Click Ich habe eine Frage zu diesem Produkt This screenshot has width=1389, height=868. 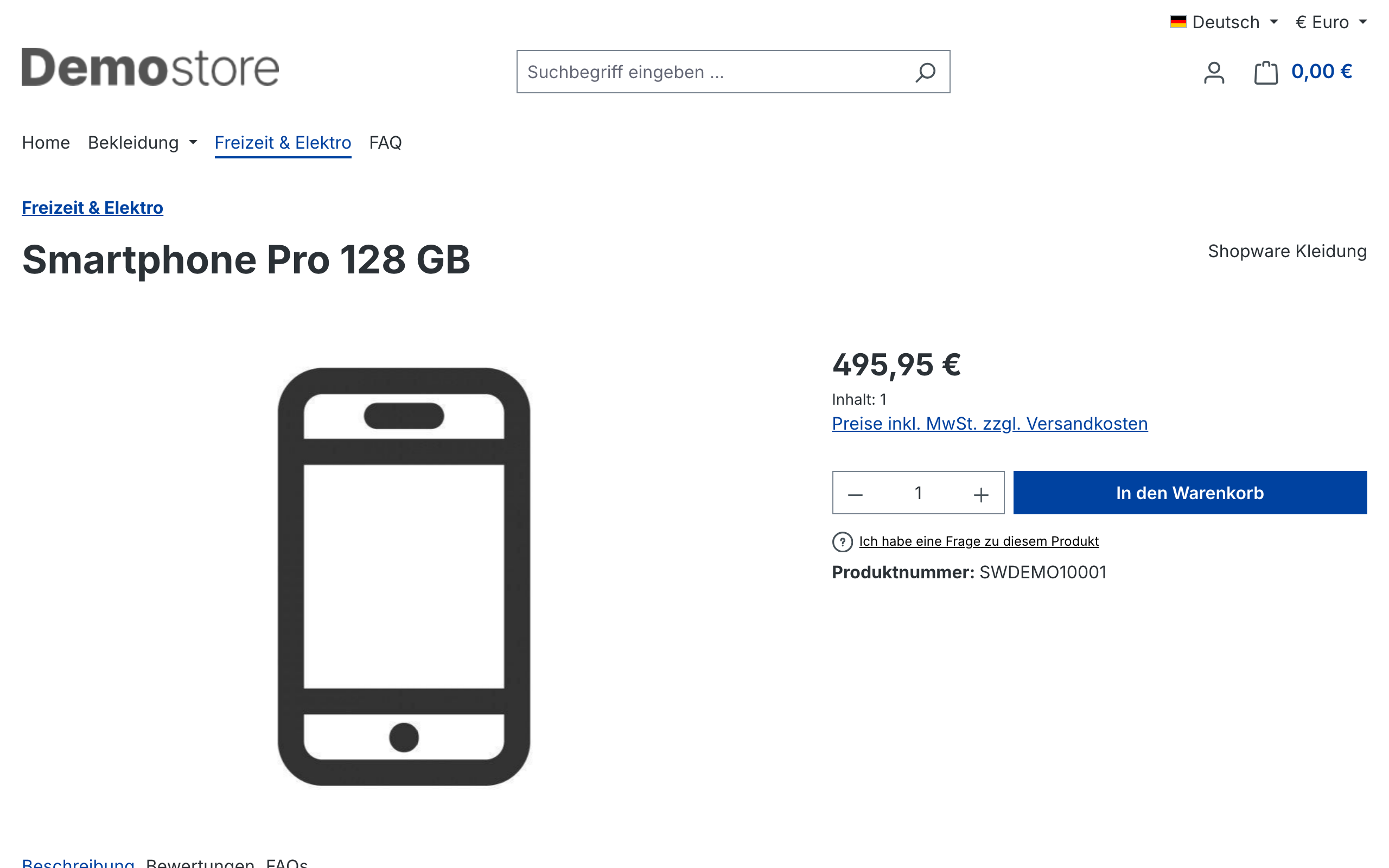click(979, 541)
